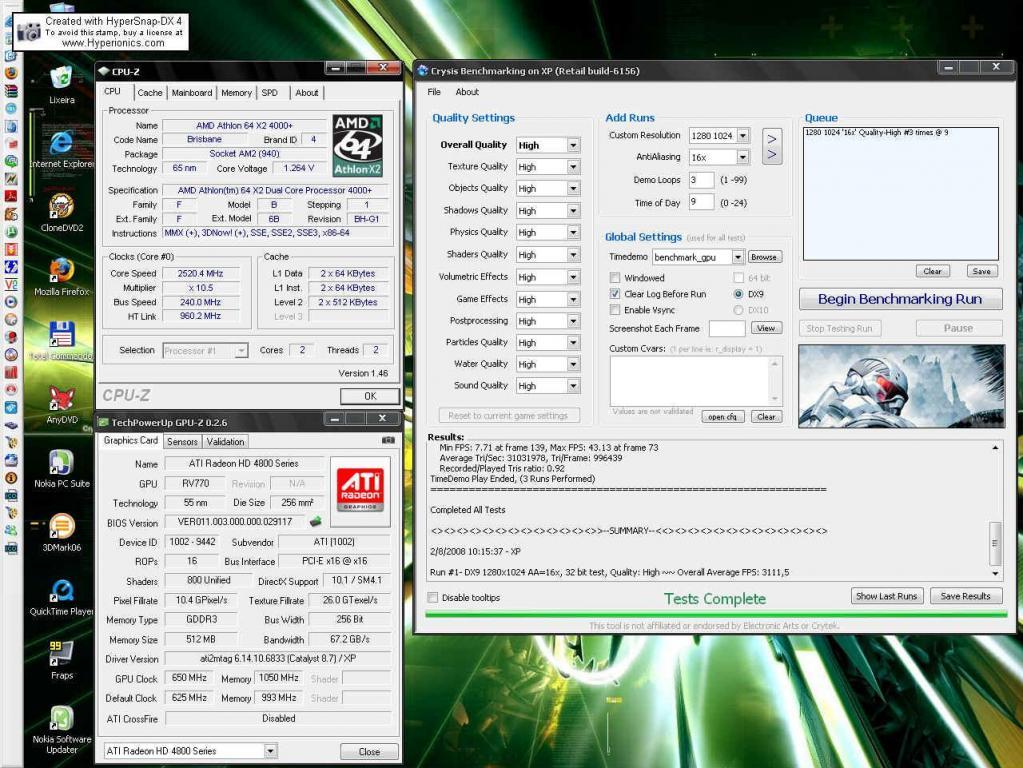Viewport: 1023px width, 768px height.
Task: Click the Firefox icon in the side launch bar
Action: point(11,73)
